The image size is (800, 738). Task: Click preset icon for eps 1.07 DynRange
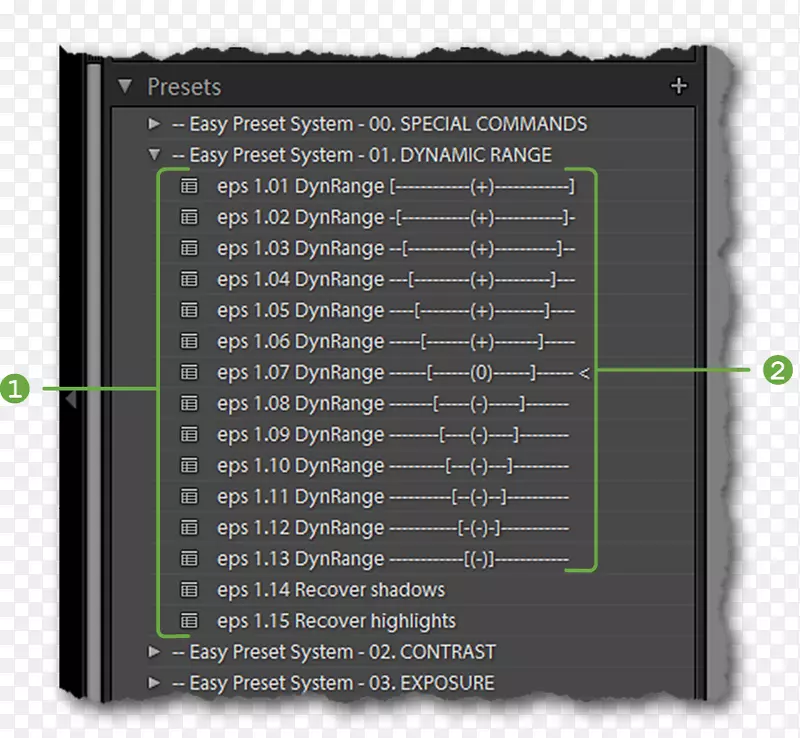point(189,372)
